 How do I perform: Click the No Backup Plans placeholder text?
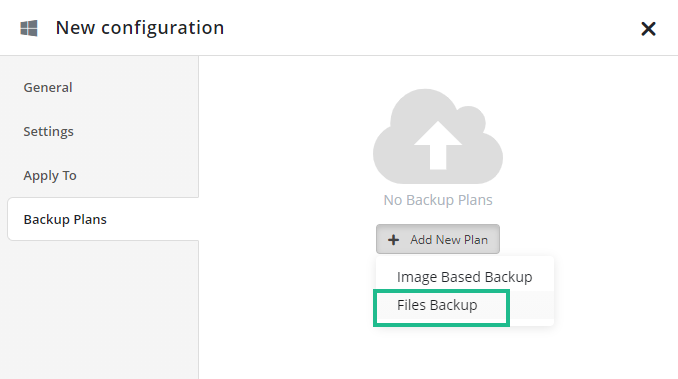[438, 200]
